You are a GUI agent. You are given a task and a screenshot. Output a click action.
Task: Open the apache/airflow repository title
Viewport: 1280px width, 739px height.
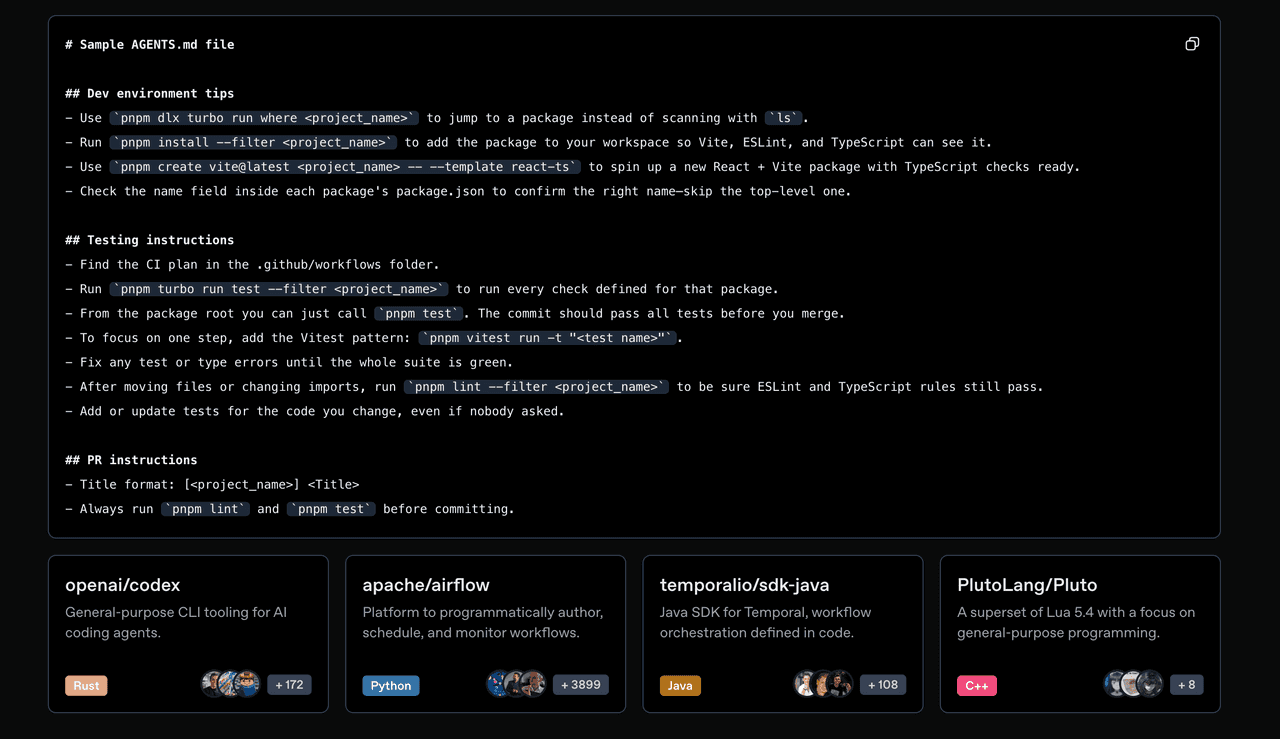pyautogui.click(x=426, y=585)
